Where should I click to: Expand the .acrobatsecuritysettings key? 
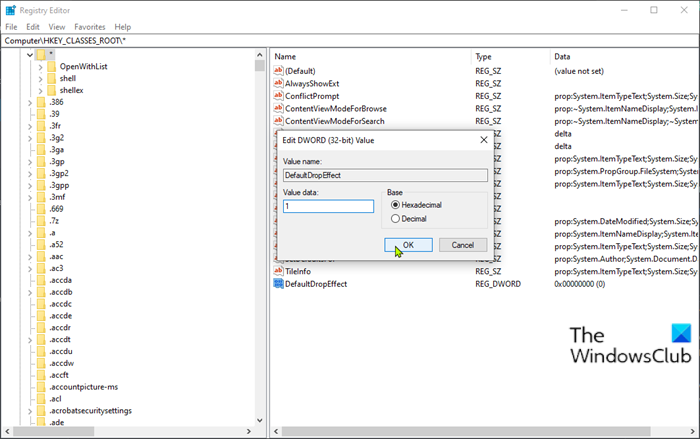[x=30, y=411]
